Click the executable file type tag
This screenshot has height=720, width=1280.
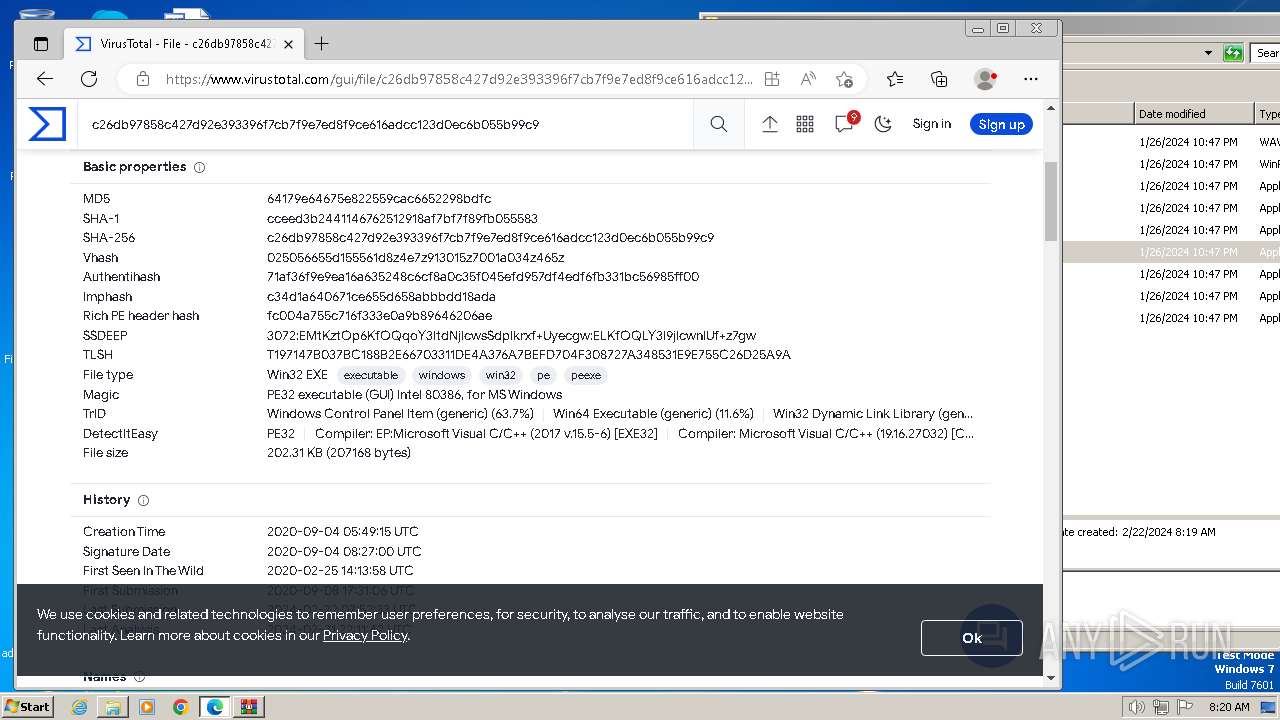pos(370,375)
